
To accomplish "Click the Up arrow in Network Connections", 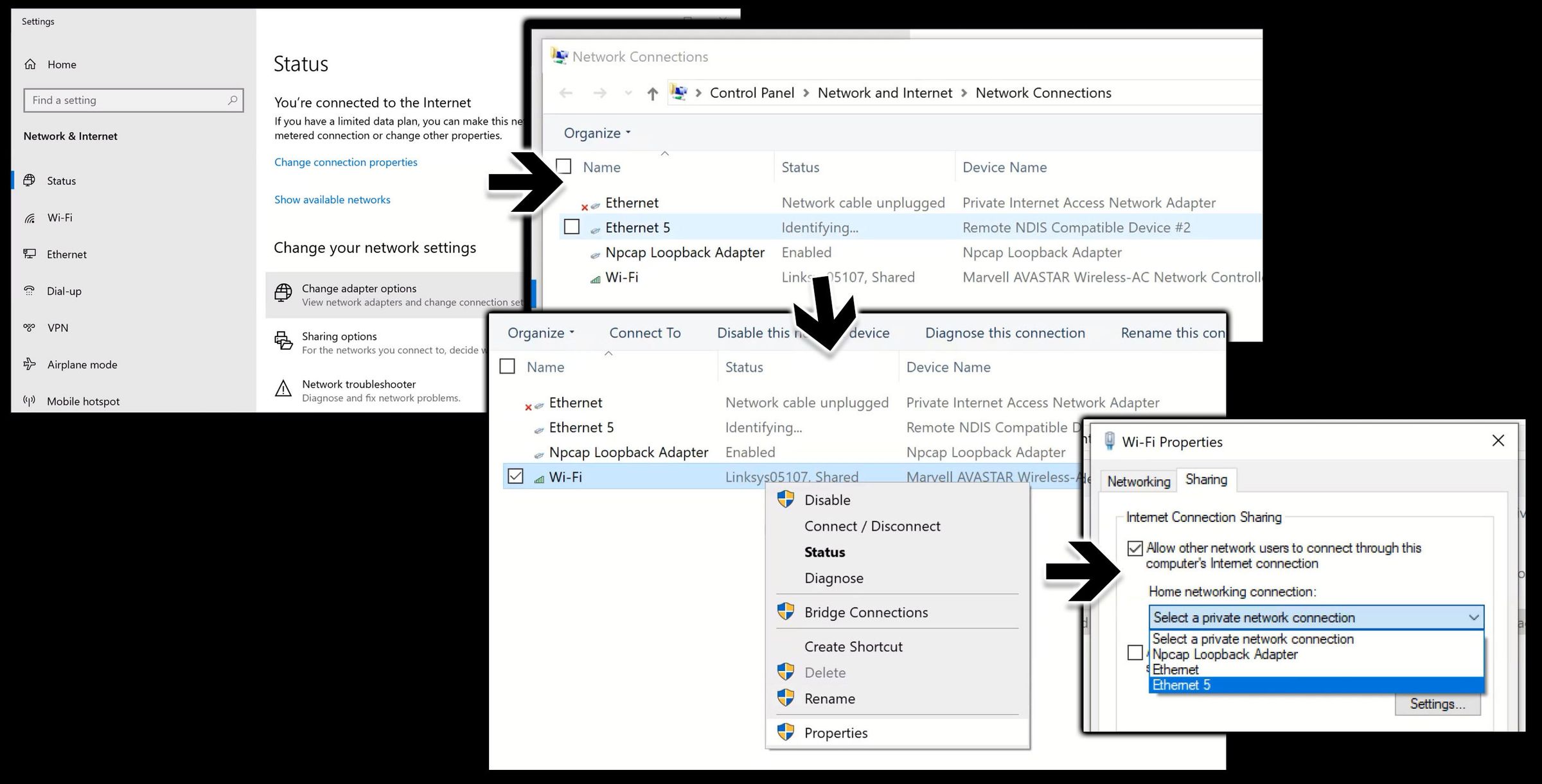I will tap(653, 94).
